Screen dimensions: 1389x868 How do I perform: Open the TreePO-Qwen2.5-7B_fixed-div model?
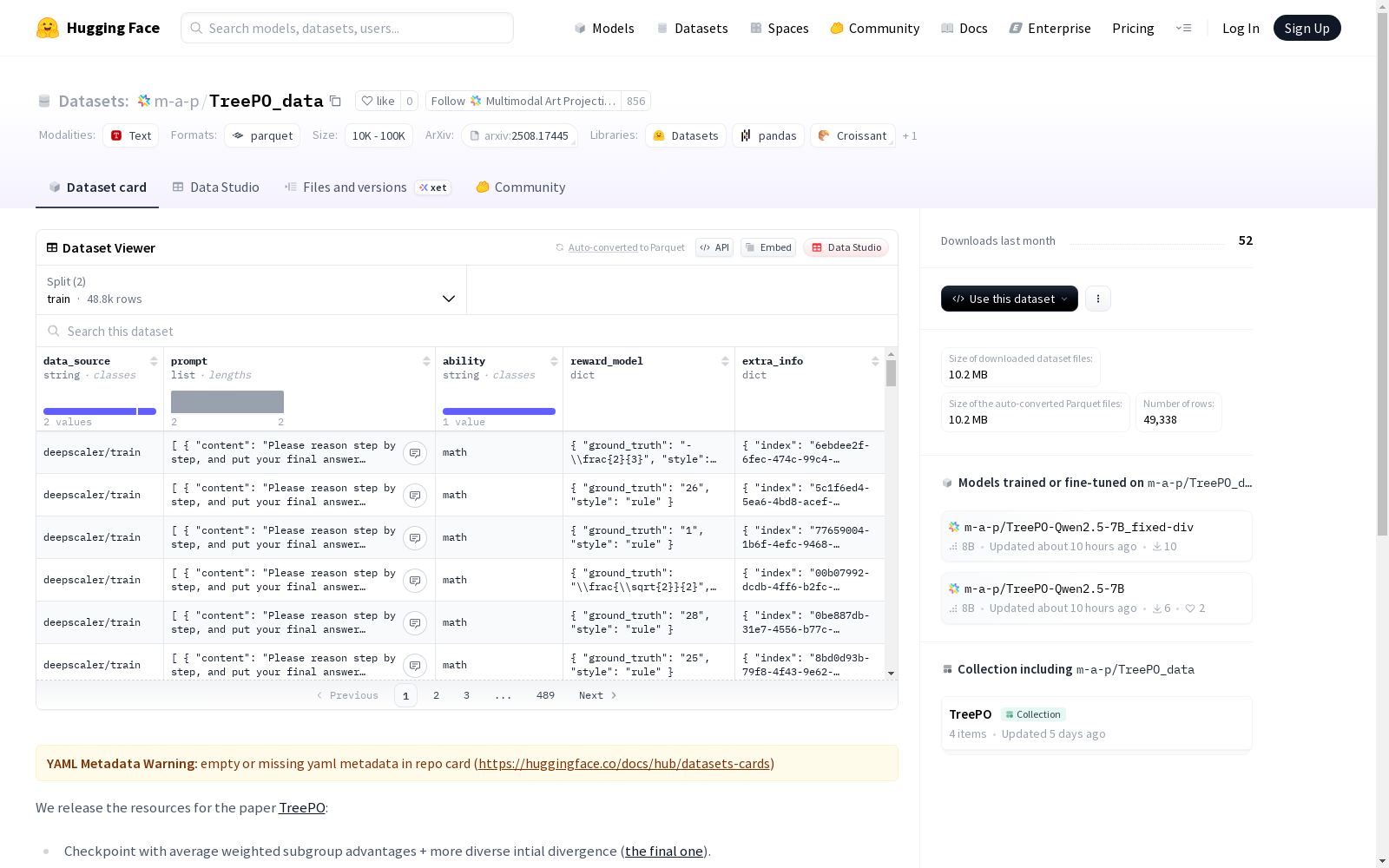point(1096,536)
